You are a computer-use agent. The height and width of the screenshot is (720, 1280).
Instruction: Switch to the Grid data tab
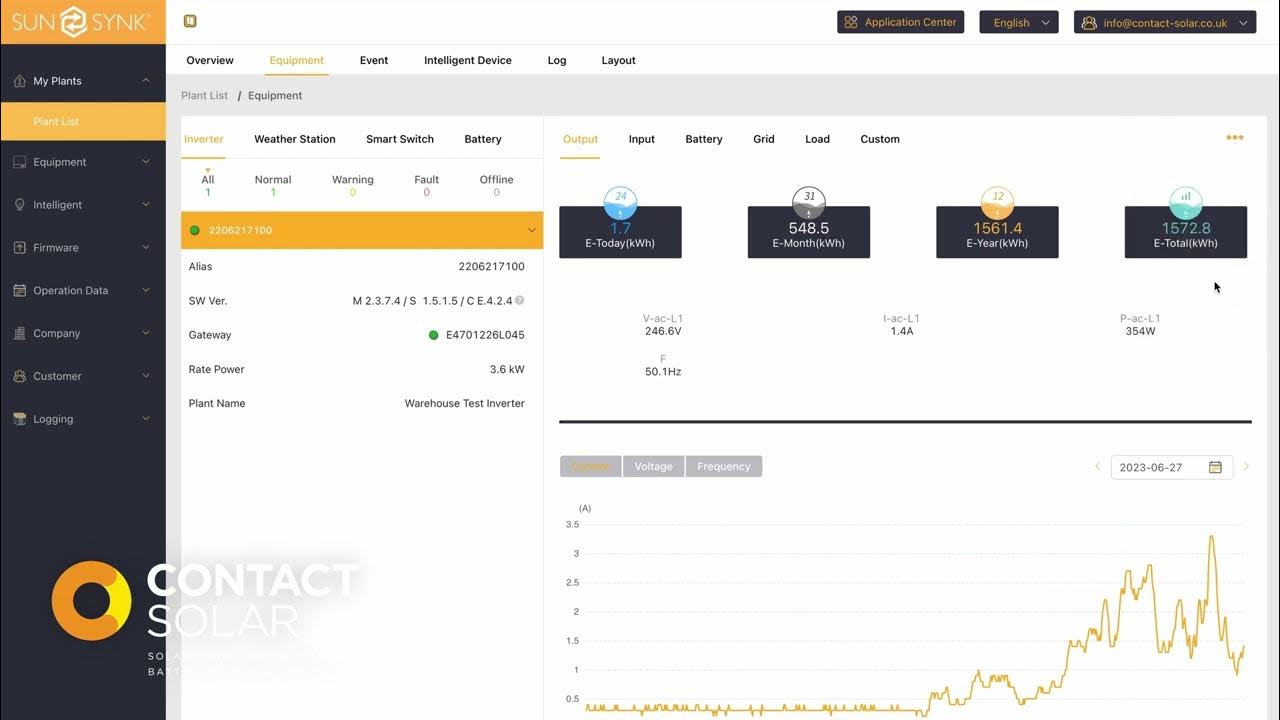pos(764,139)
